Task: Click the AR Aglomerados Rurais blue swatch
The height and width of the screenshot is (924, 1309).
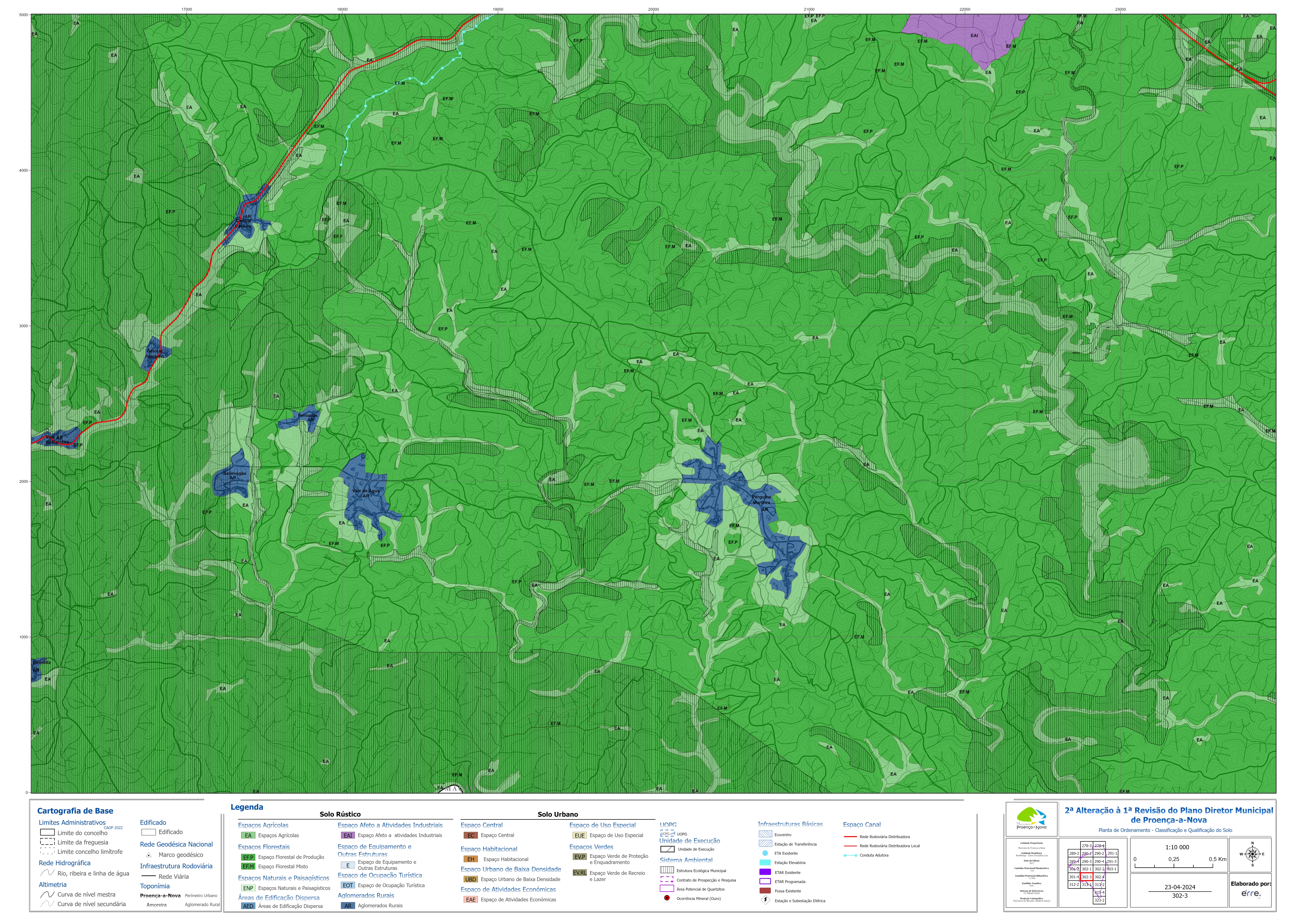Action: coord(348,906)
